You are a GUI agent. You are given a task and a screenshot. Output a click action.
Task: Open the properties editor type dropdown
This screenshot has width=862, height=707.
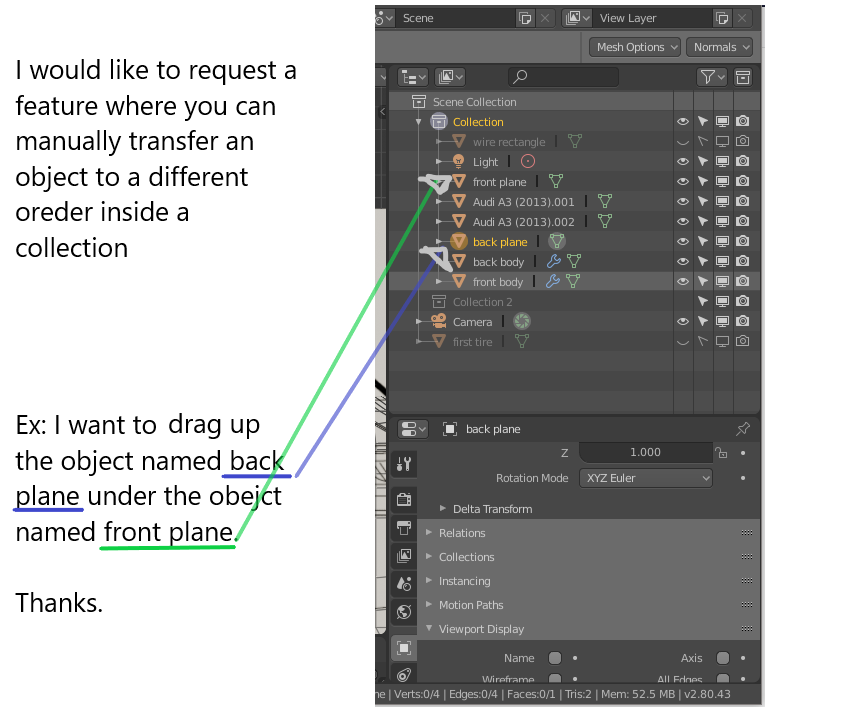pyautogui.click(x=412, y=429)
